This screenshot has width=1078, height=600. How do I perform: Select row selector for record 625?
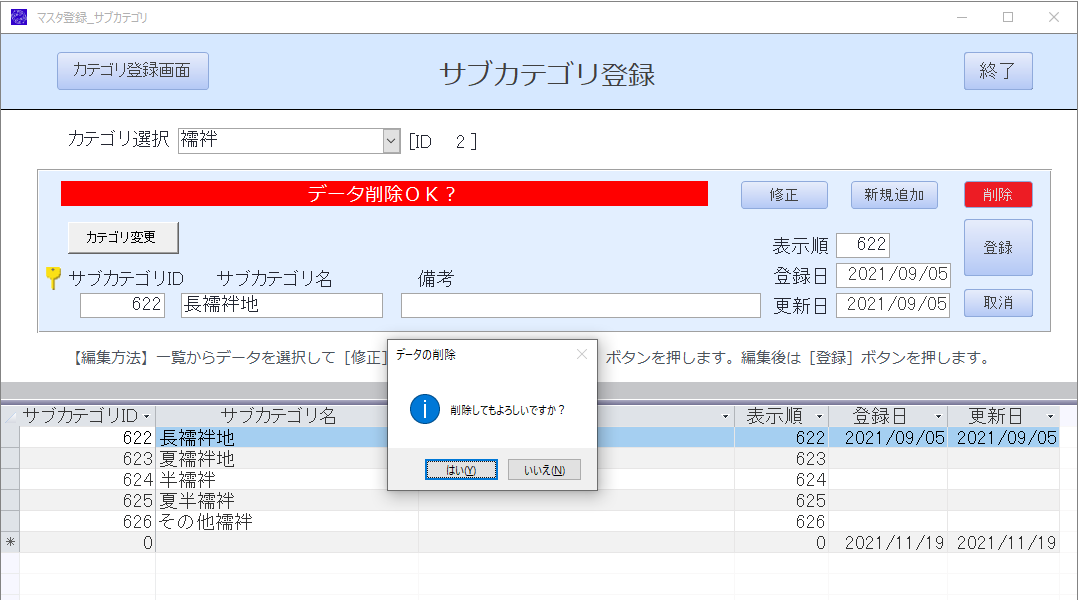10,500
